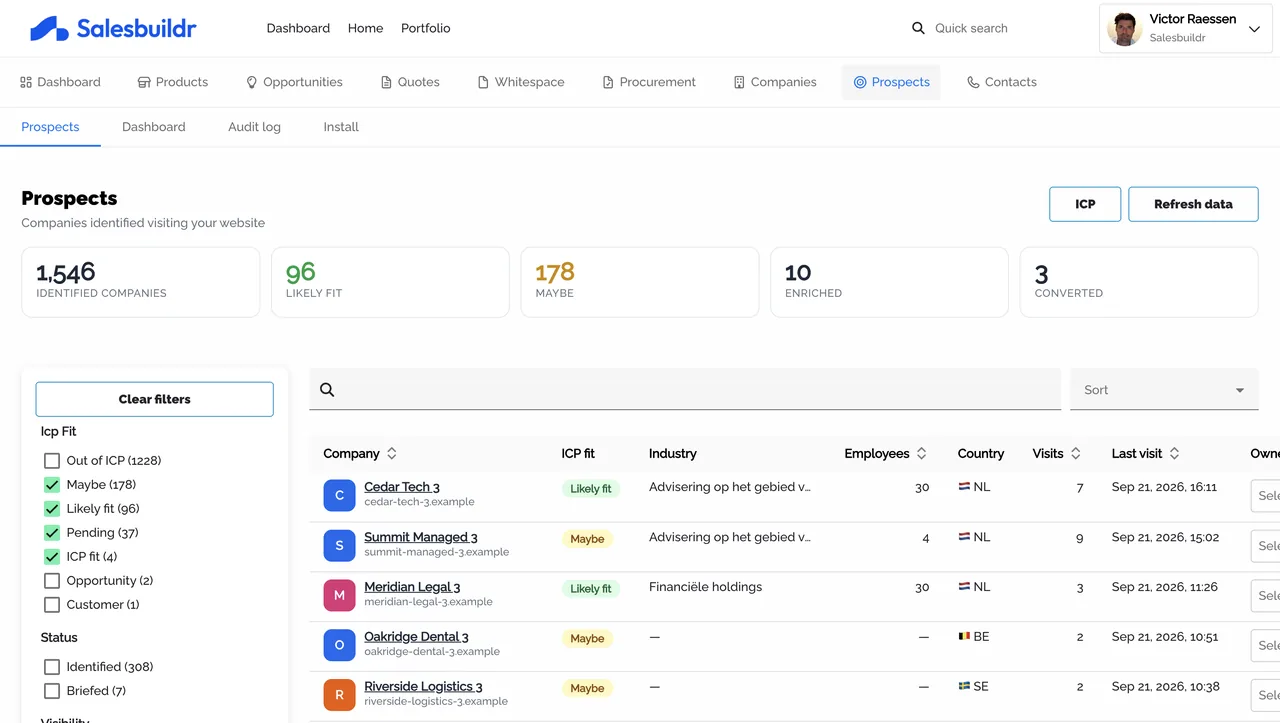Click the Companies building icon
Screen dimensions: 1280x723
(x=739, y=82)
